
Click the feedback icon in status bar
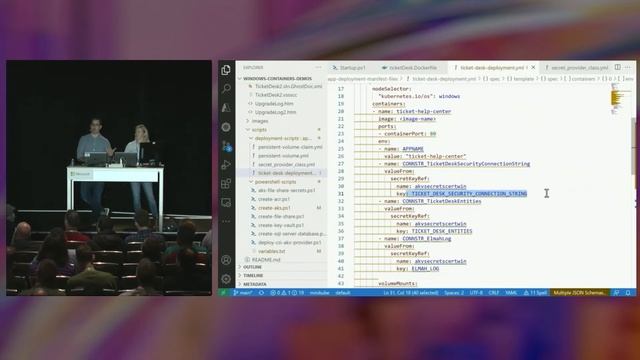pos(616,293)
